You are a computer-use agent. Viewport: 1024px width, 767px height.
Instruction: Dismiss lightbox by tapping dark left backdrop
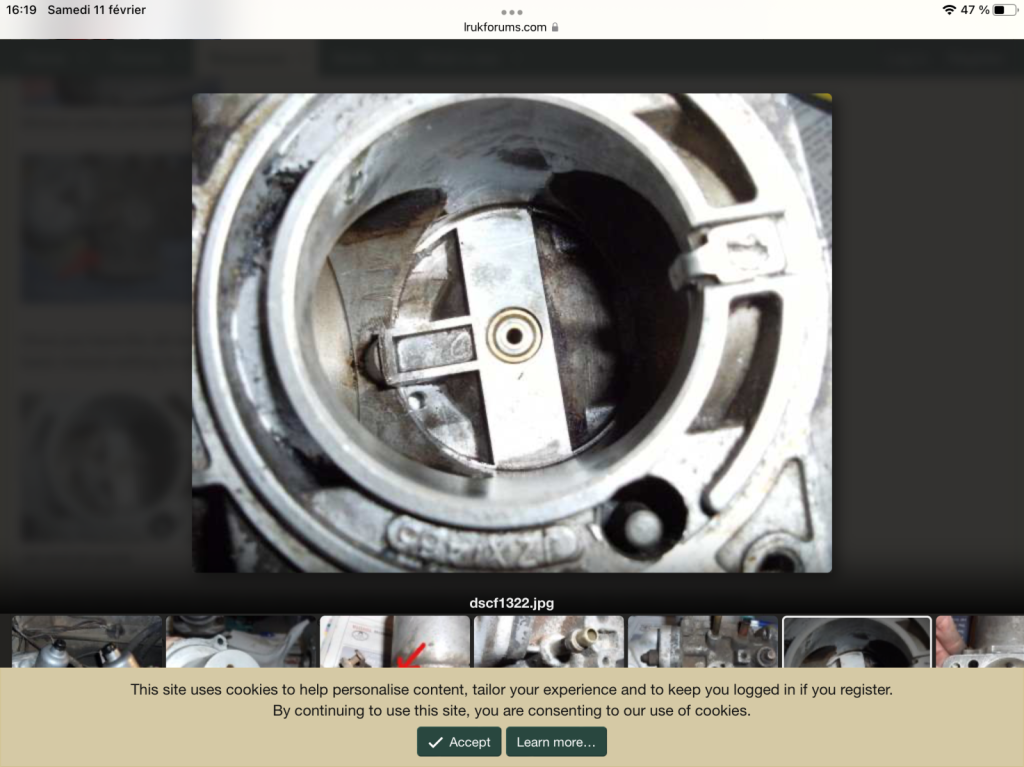tap(95, 327)
